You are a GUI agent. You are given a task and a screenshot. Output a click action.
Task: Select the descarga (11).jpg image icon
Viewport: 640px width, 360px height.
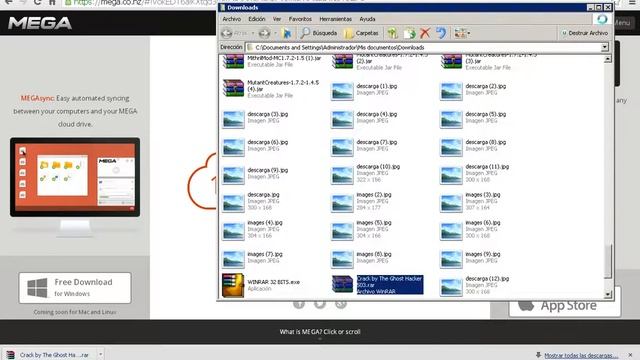click(x=451, y=175)
